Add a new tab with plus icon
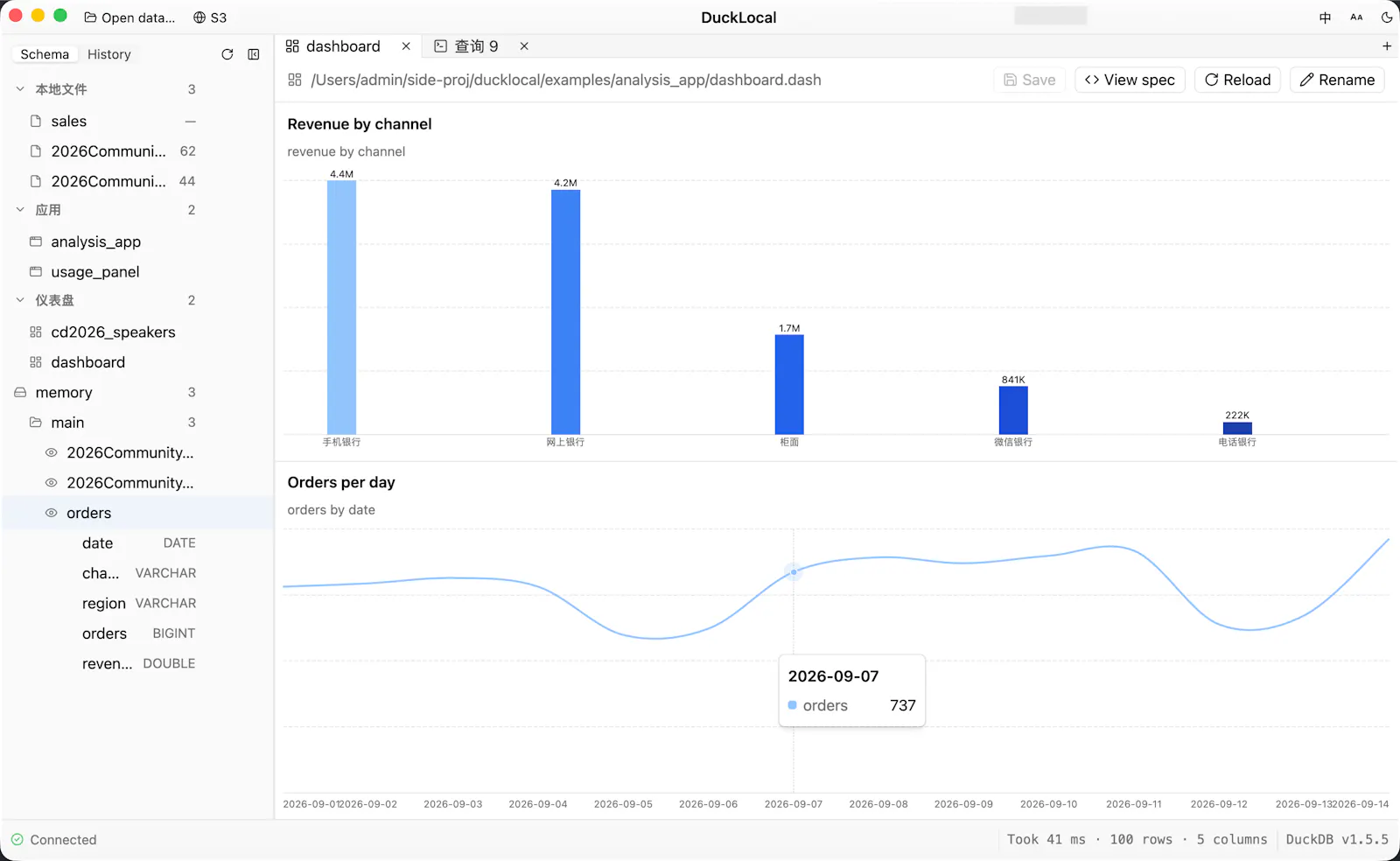This screenshot has height=861, width=1400. pyautogui.click(x=1387, y=46)
